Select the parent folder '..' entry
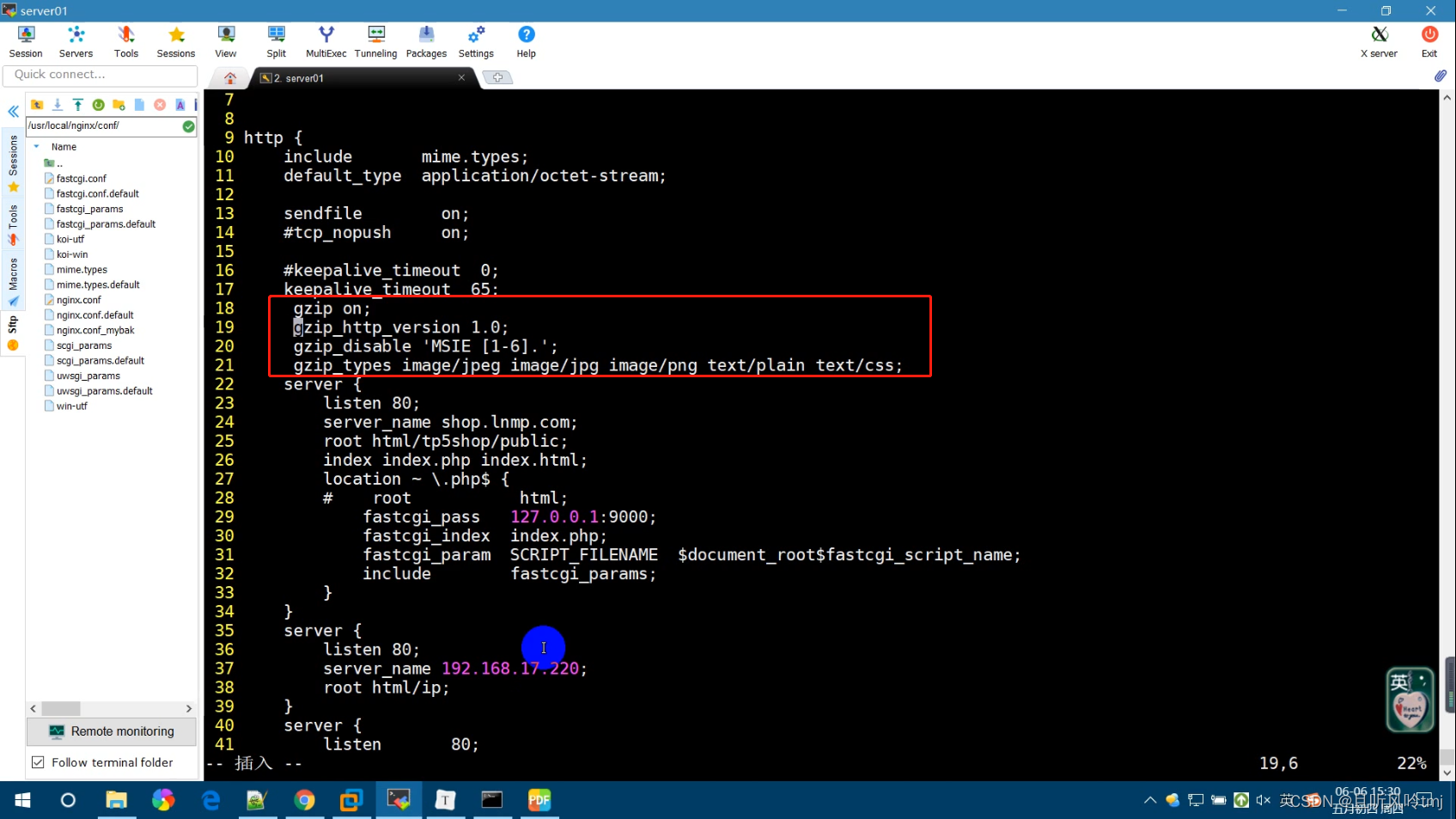 [x=53, y=163]
